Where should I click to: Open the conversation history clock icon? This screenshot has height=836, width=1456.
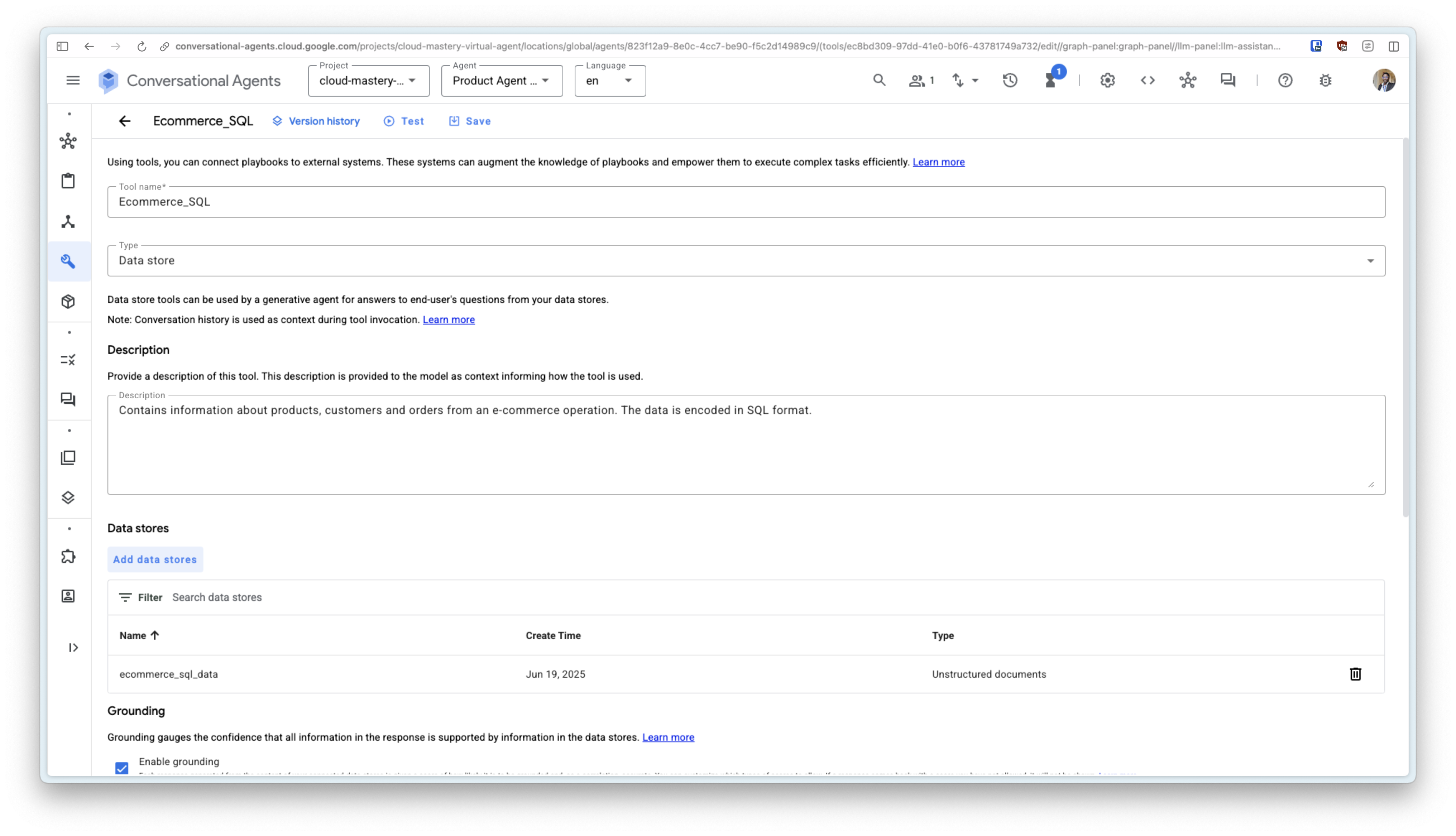[1010, 80]
